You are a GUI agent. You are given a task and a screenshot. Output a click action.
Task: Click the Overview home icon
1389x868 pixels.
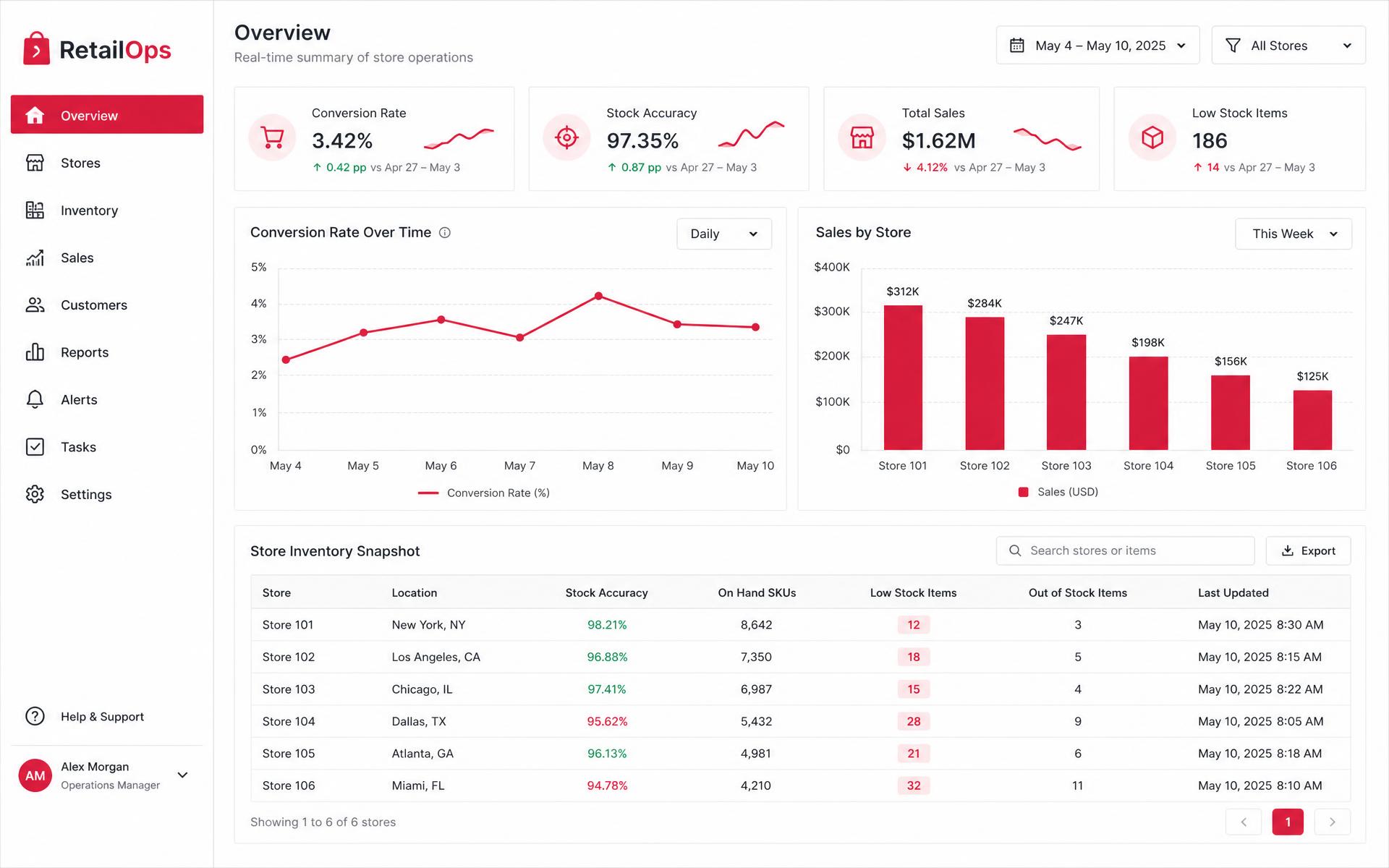pyautogui.click(x=35, y=115)
